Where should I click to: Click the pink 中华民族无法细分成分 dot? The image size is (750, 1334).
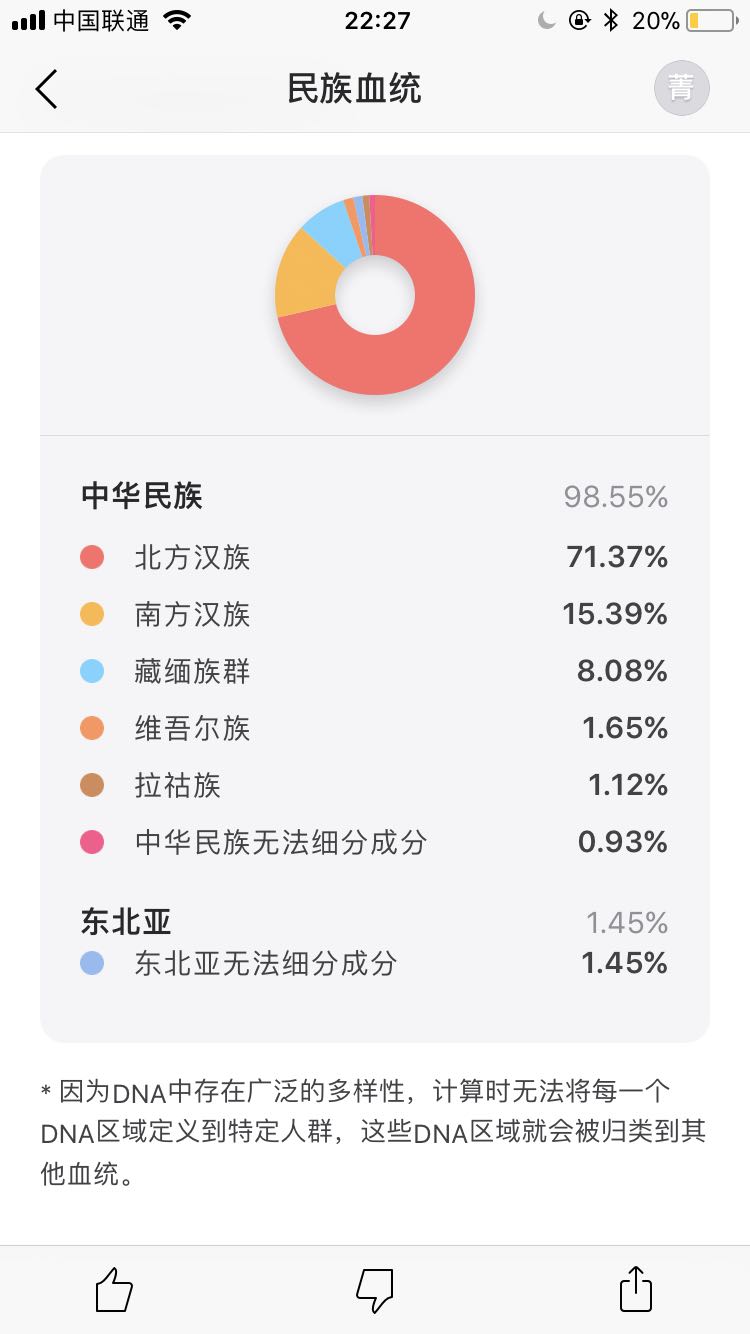click(x=92, y=842)
